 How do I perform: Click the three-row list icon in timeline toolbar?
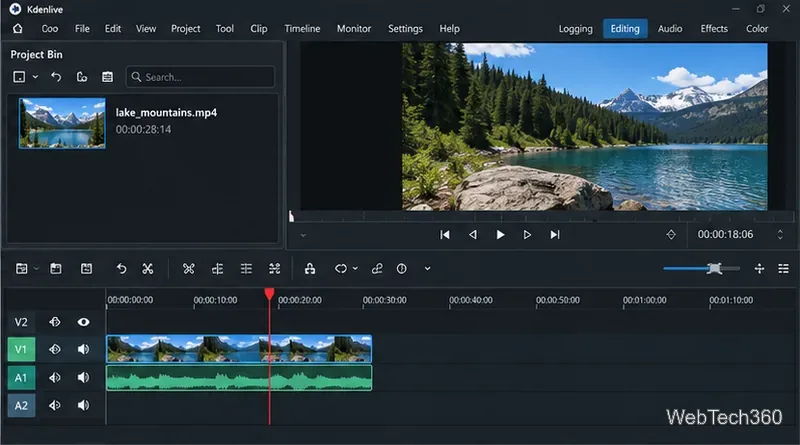pos(246,269)
